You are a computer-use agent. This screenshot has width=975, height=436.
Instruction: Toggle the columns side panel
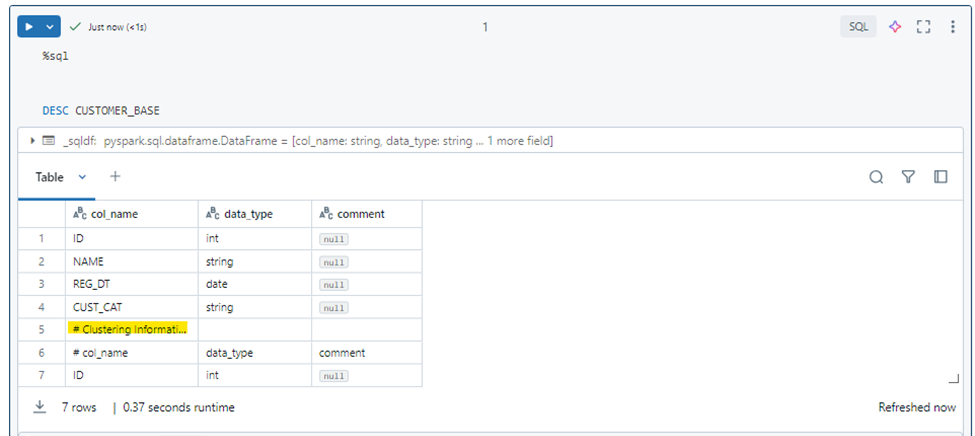[941, 177]
